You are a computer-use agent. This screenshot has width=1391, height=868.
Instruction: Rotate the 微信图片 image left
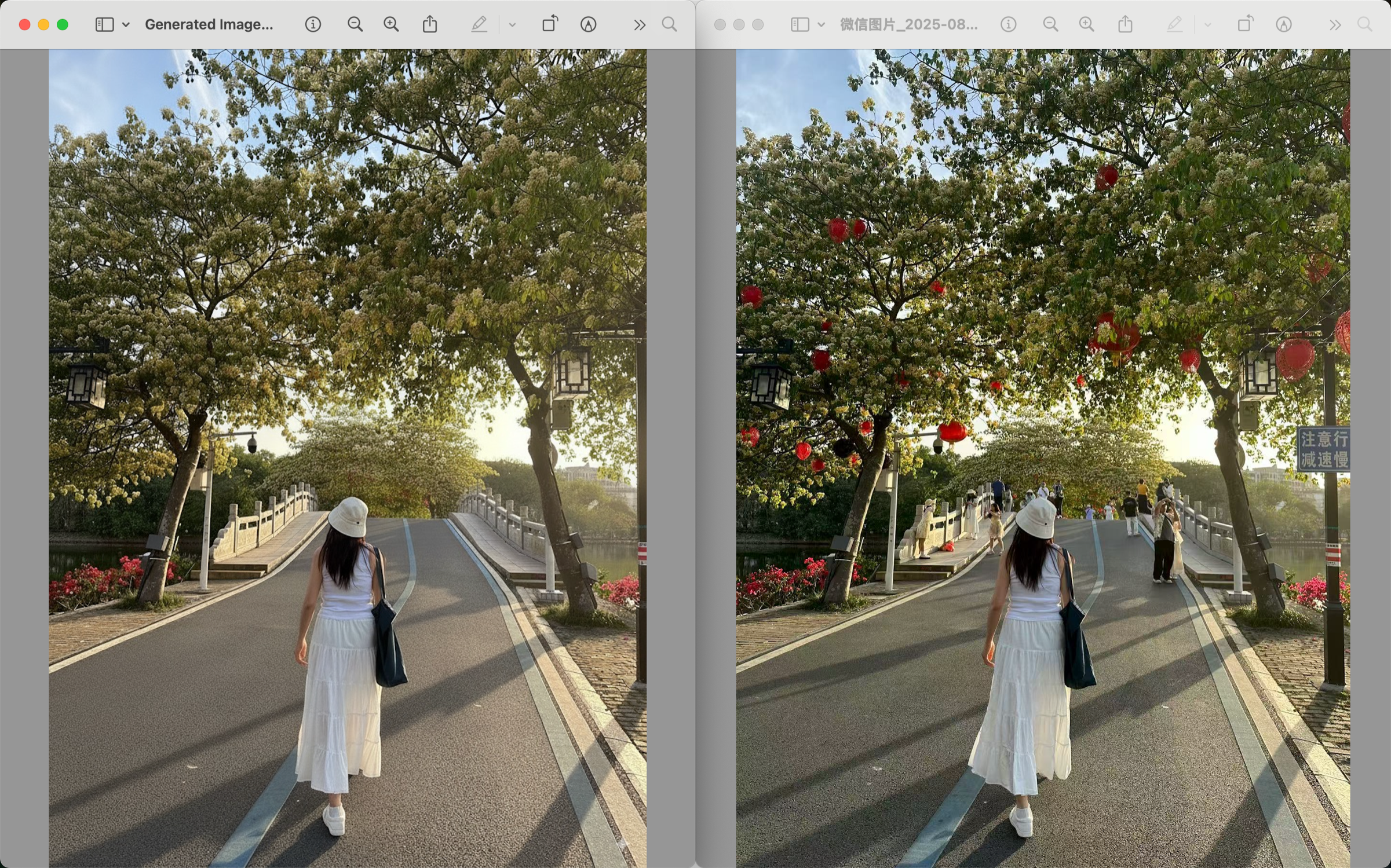click(x=1244, y=24)
